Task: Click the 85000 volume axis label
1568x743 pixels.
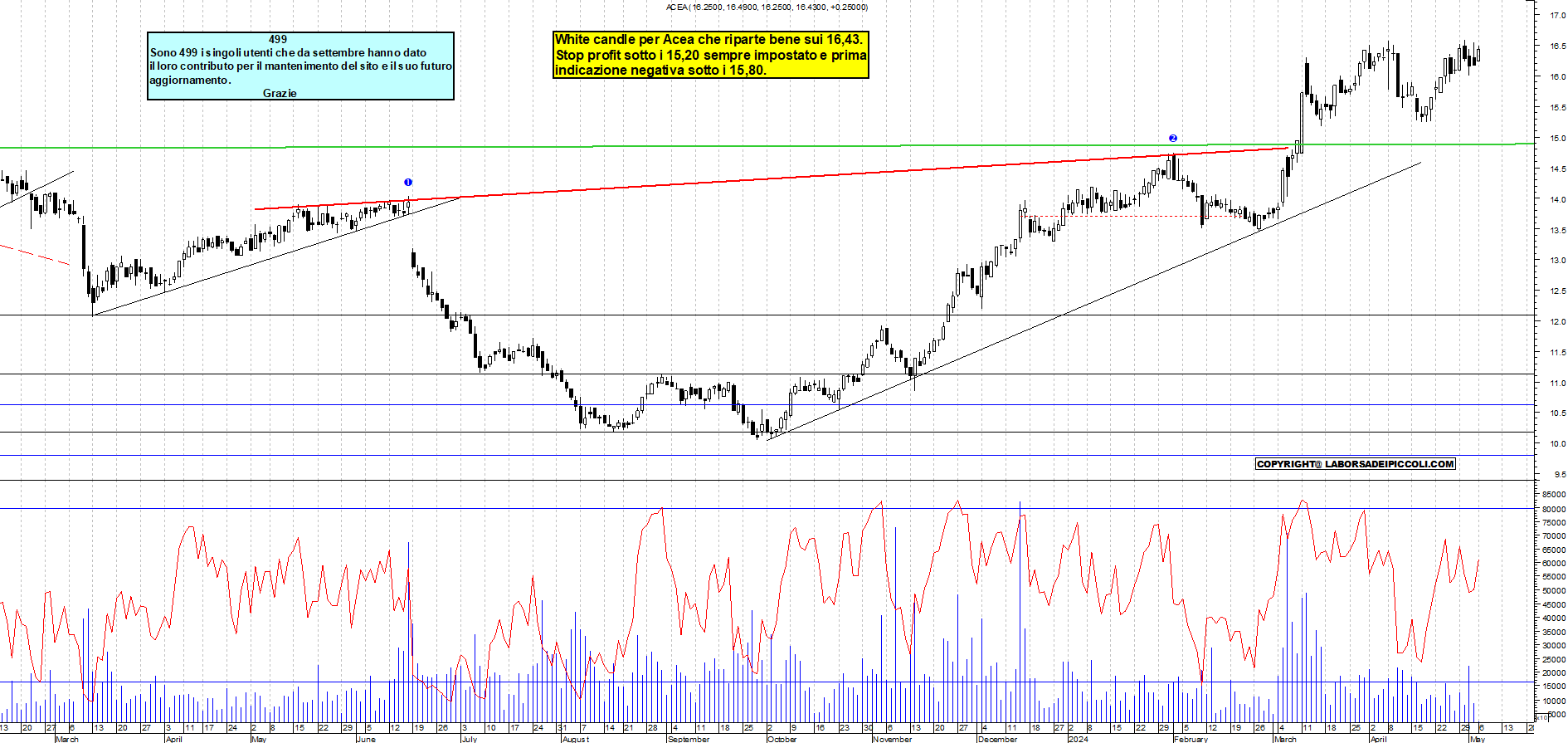Action: coord(1555,495)
